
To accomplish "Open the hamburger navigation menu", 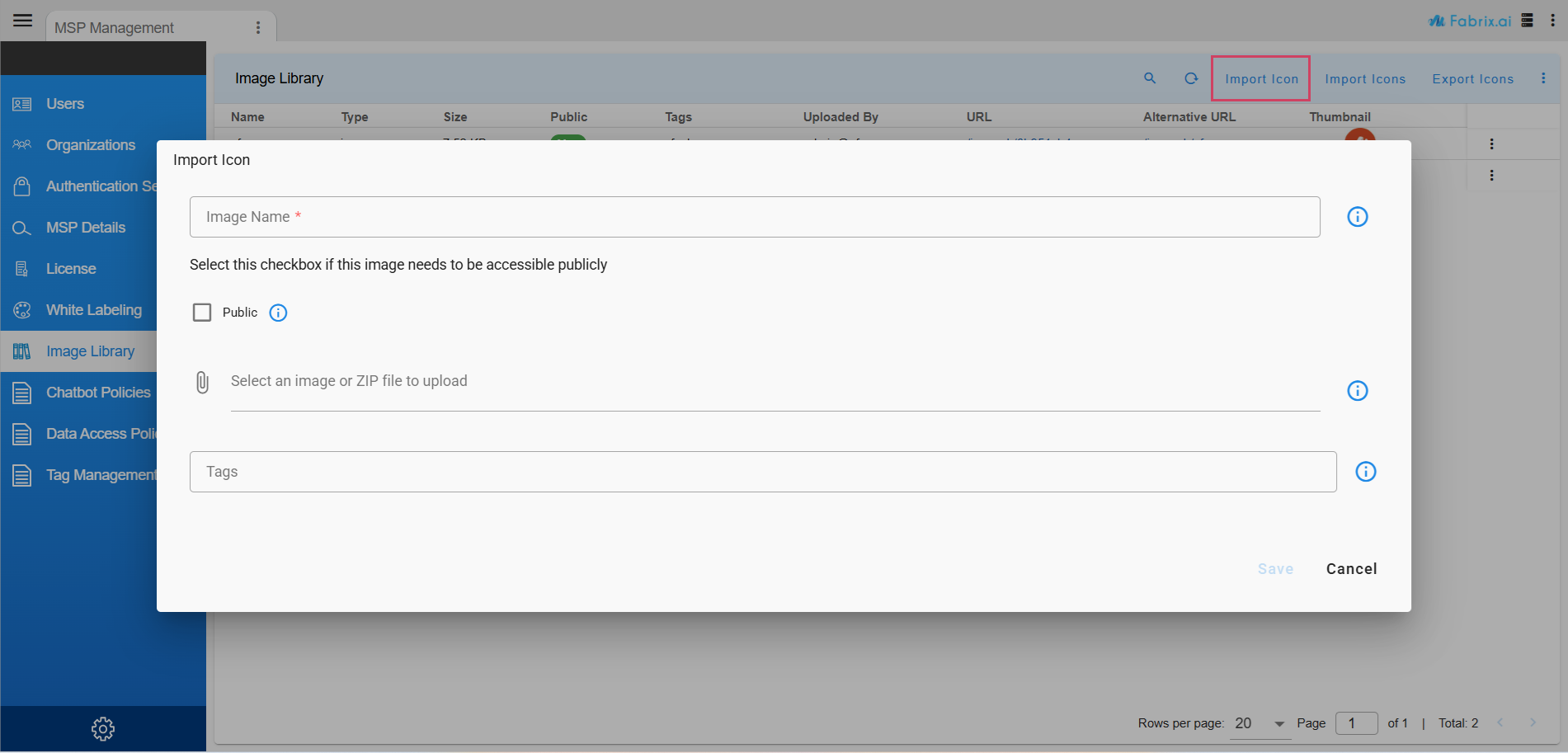I will coord(22,21).
